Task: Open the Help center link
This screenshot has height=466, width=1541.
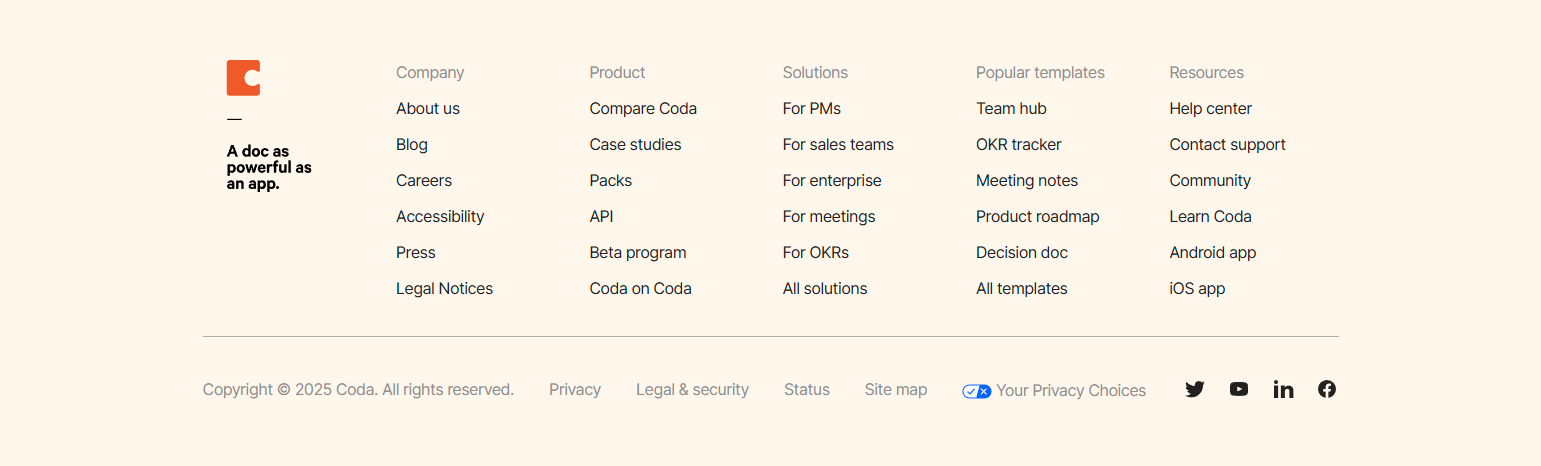Action: [x=1211, y=108]
